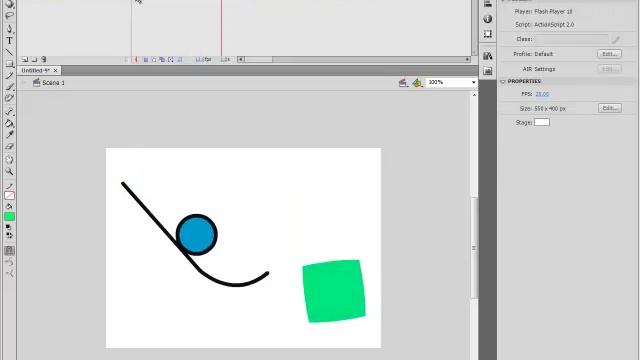
Task: Click Edit button next to Profile Default
Action: (609, 54)
